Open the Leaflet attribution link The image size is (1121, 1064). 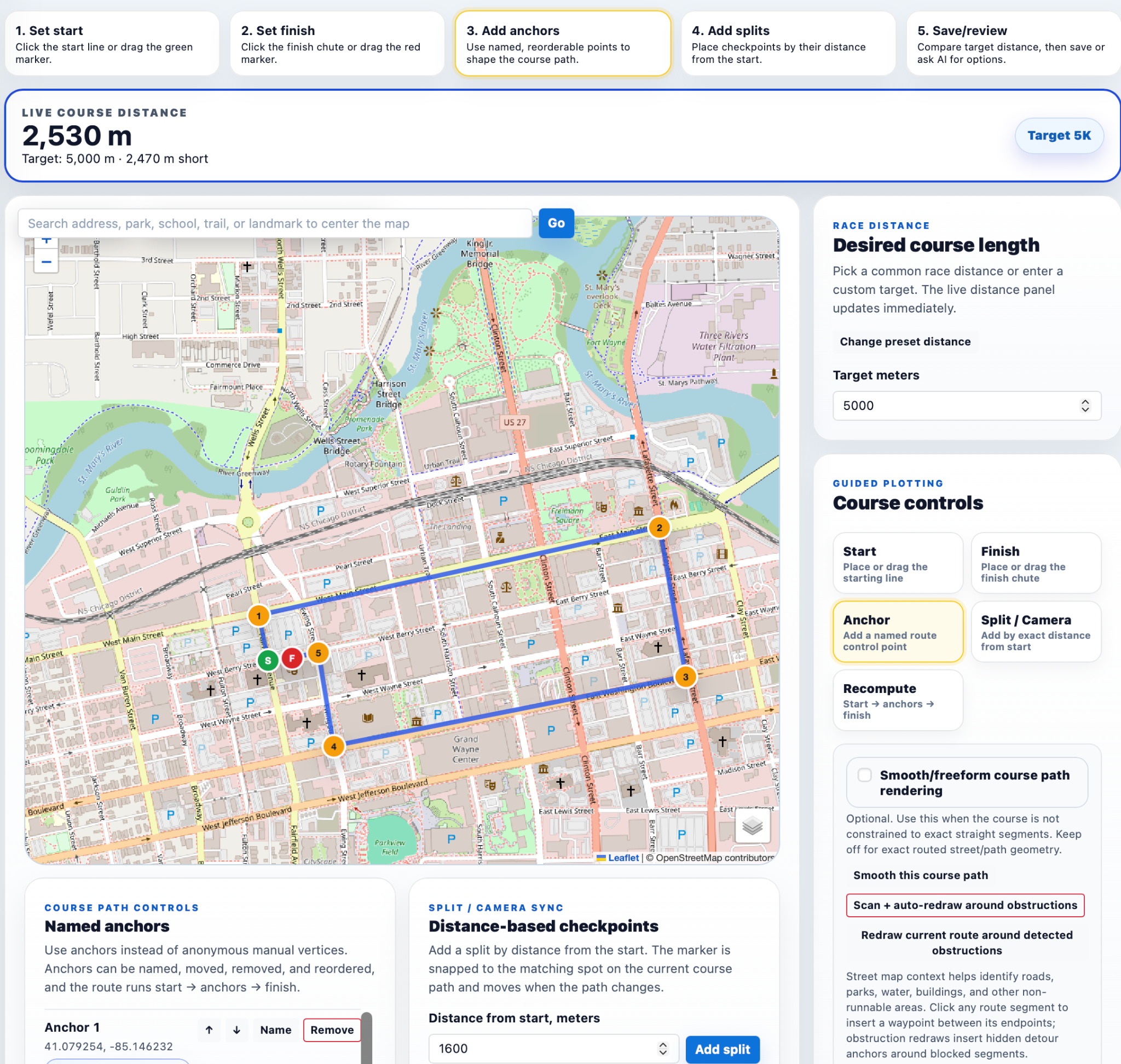tap(623, 858)
